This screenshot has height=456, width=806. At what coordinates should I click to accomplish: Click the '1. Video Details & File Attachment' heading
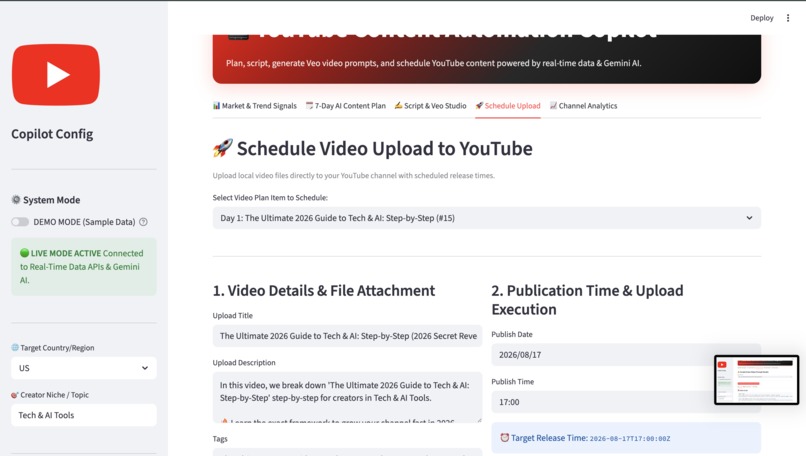(x=324, y=290)
